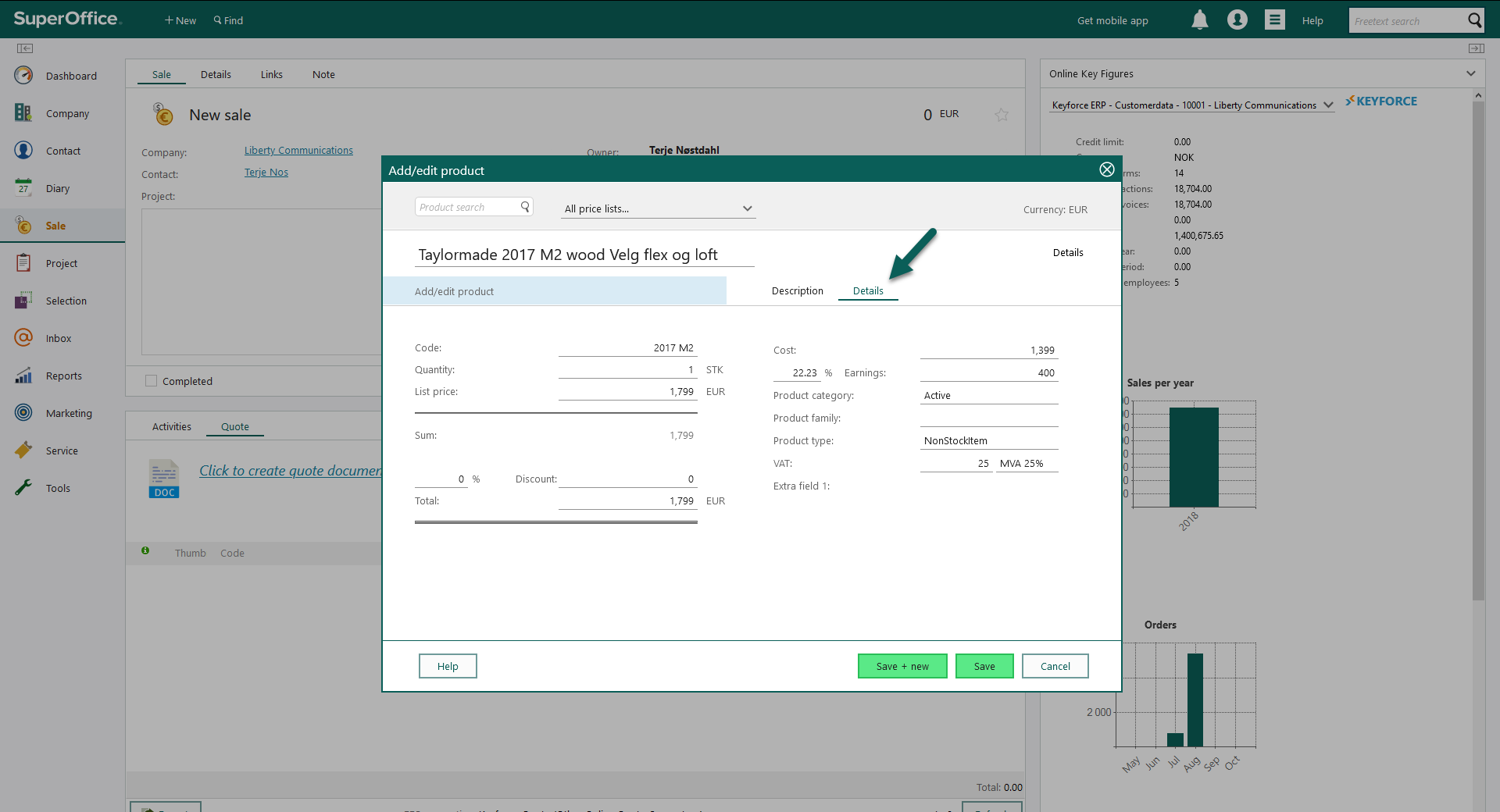Collapse the right side panel icon
Viewport: 1500px width, 812px height.
(x=1476, y=48)
